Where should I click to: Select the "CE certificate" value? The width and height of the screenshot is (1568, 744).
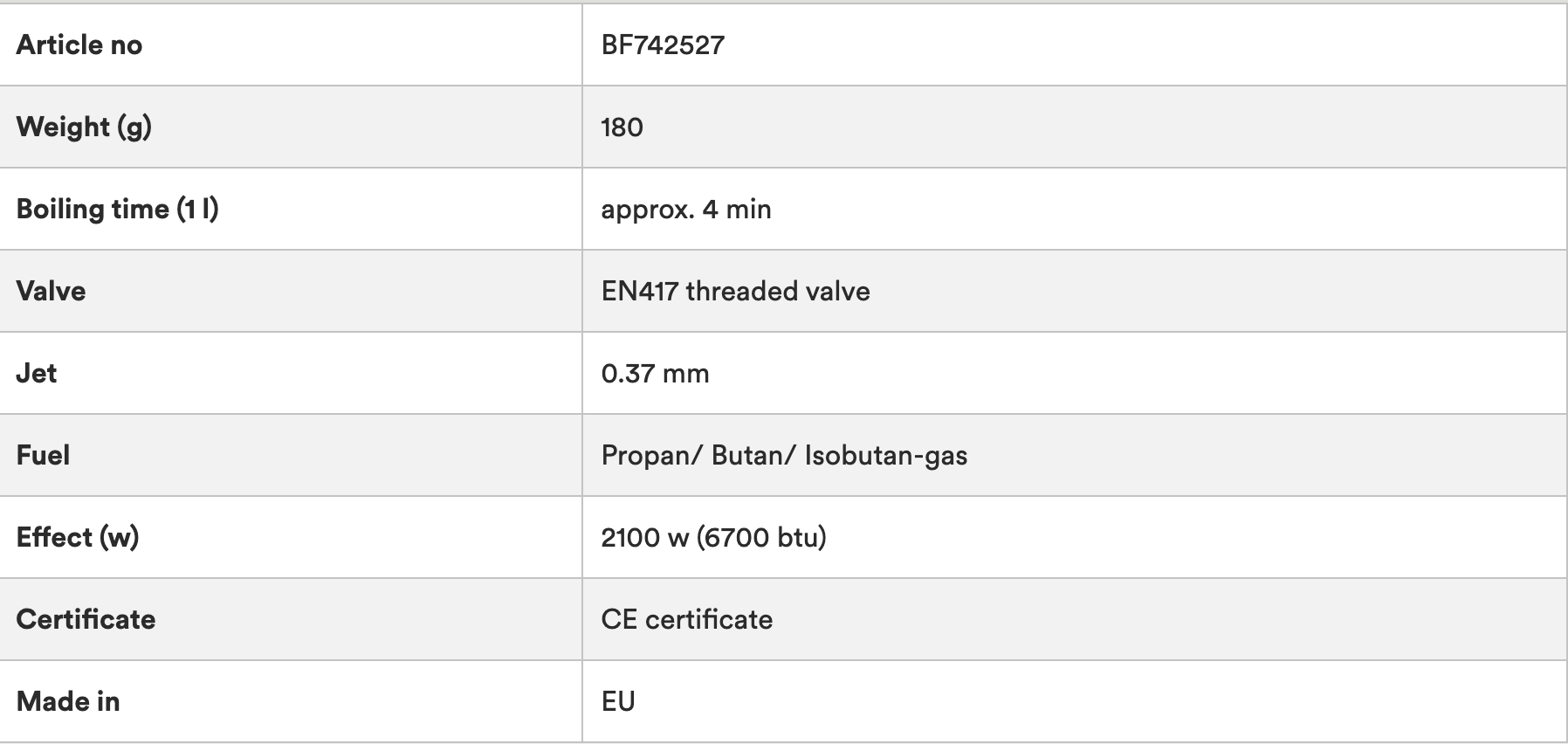click(x=686, y=619)
